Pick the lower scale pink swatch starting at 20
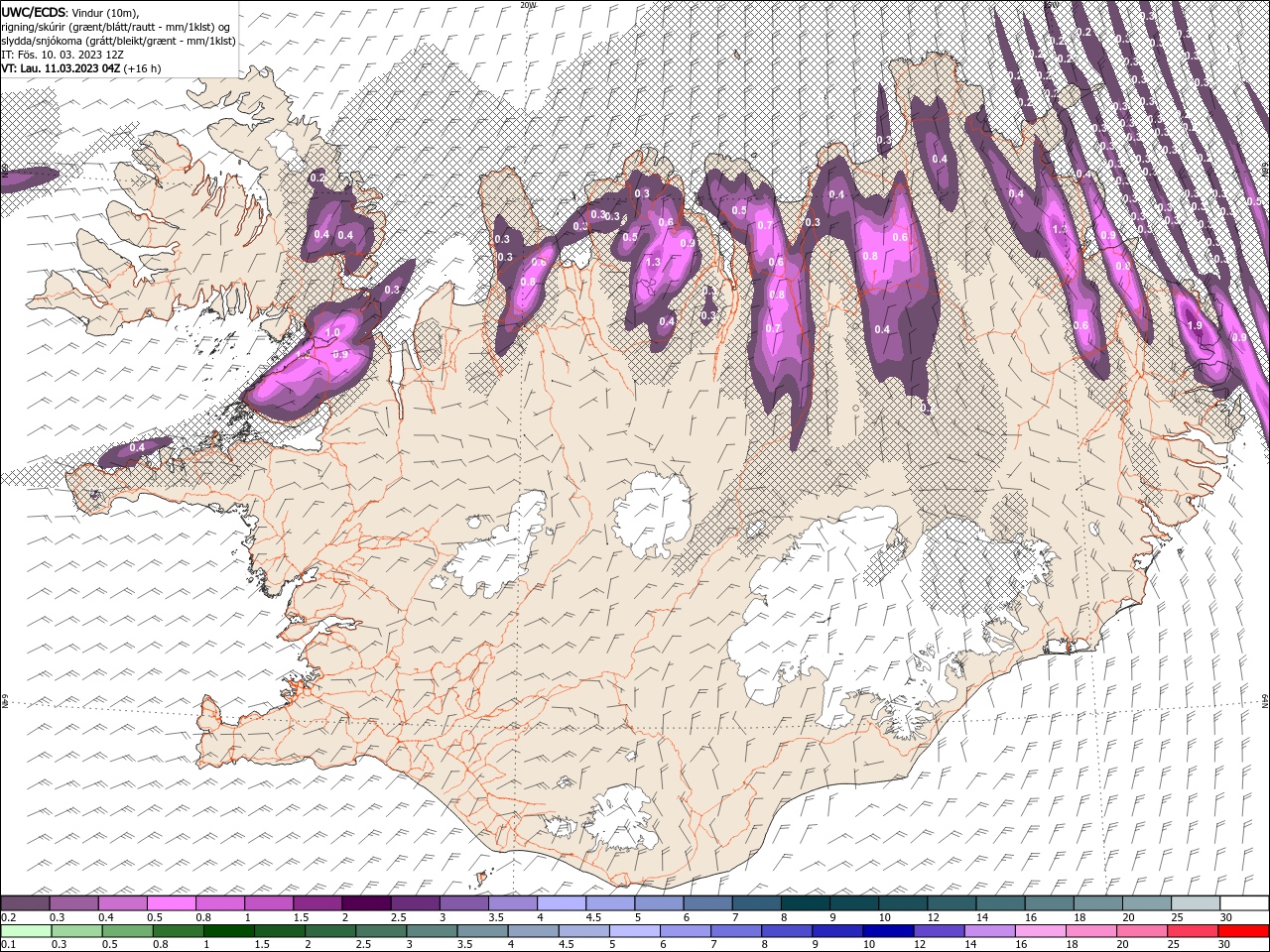 (1142, 931)
